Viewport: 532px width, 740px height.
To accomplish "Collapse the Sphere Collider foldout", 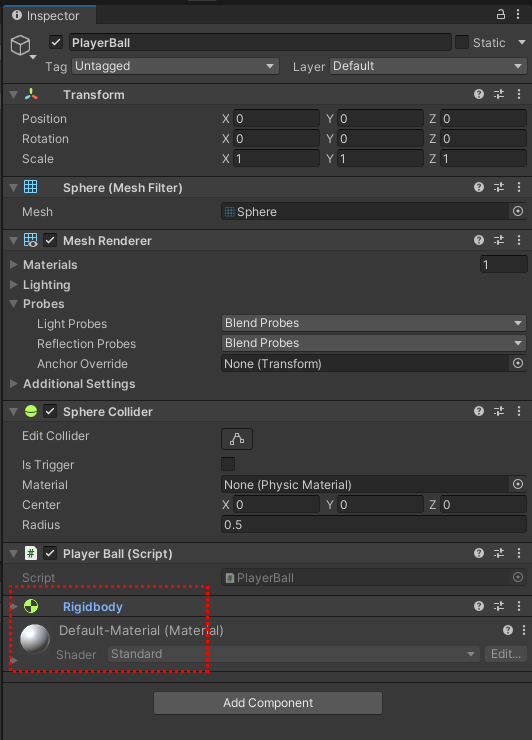I will 14,412.
